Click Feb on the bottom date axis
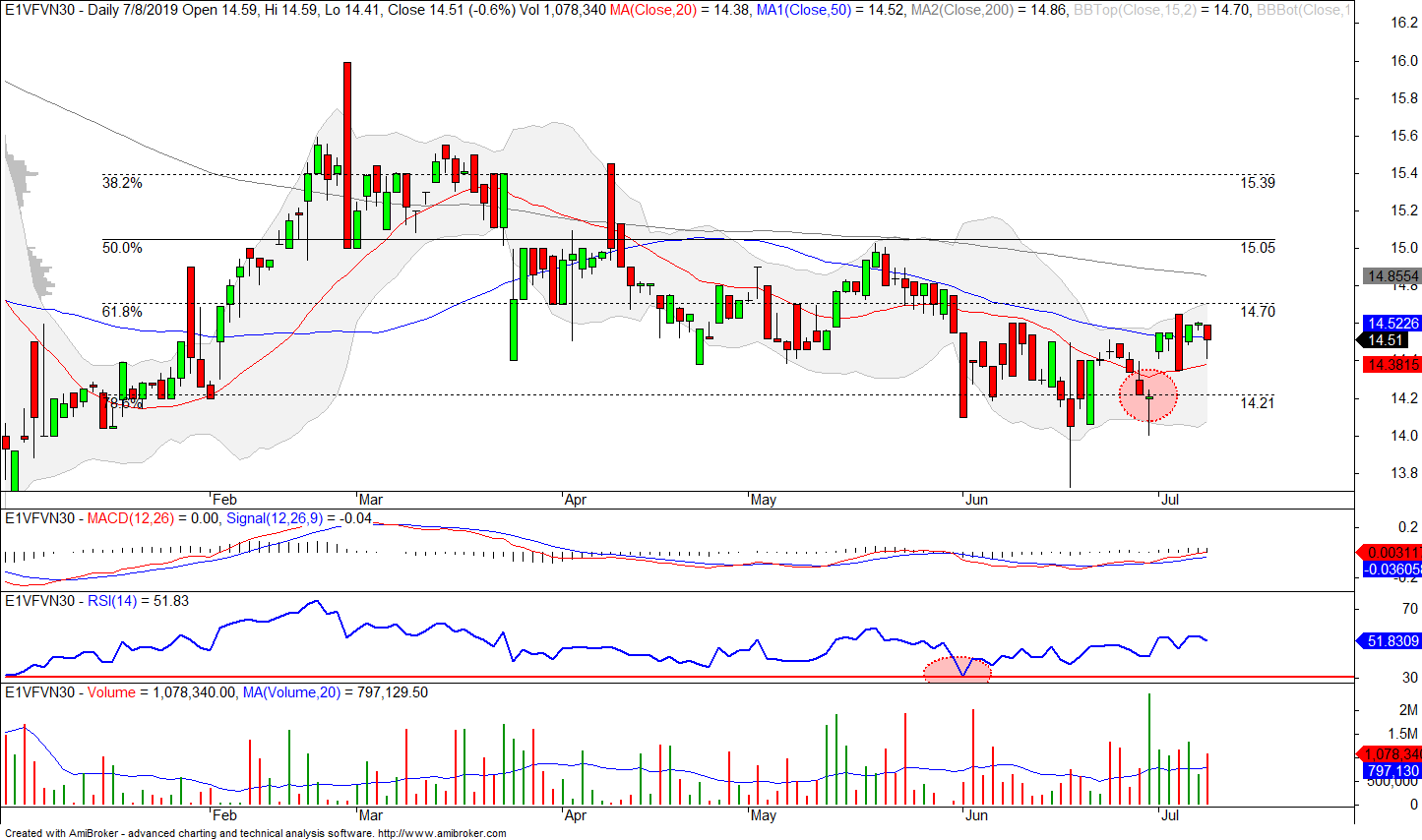 (x=225, y=815)
